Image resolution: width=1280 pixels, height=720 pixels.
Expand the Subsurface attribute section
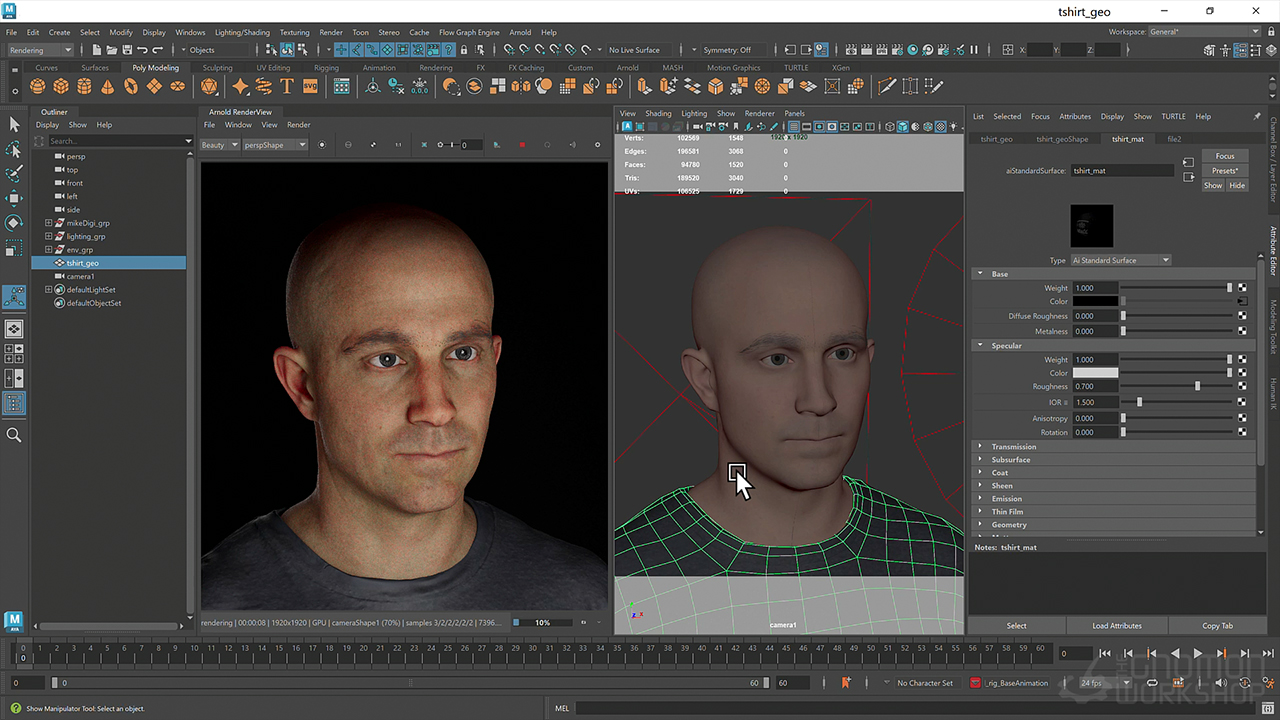click(x=1012, y=460)
